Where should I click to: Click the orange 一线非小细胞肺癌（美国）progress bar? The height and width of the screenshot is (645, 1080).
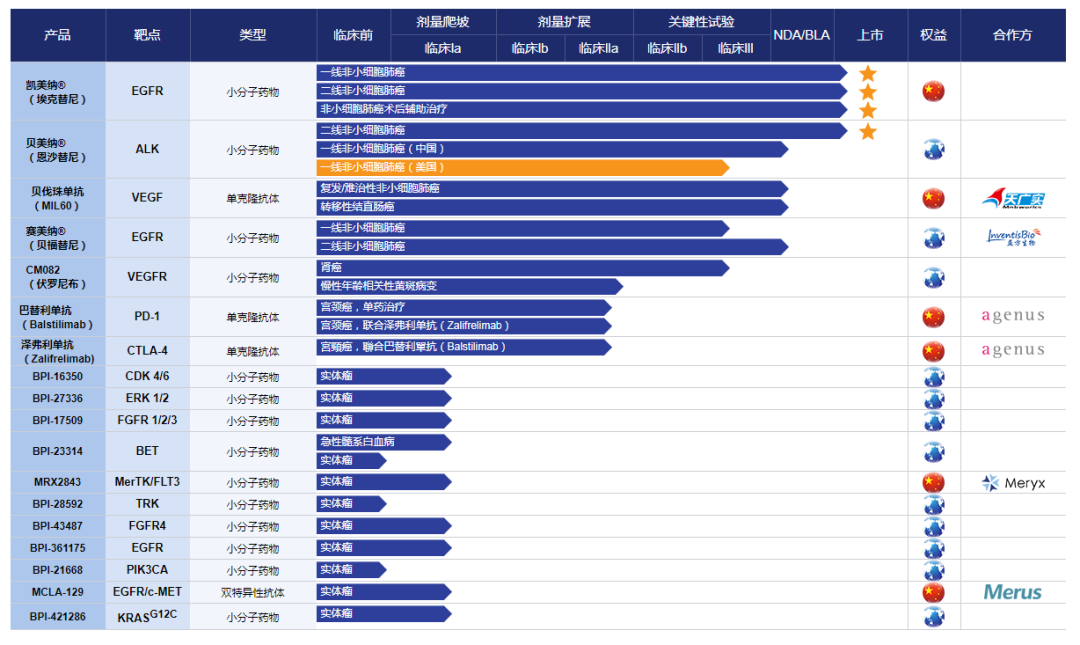520,168
